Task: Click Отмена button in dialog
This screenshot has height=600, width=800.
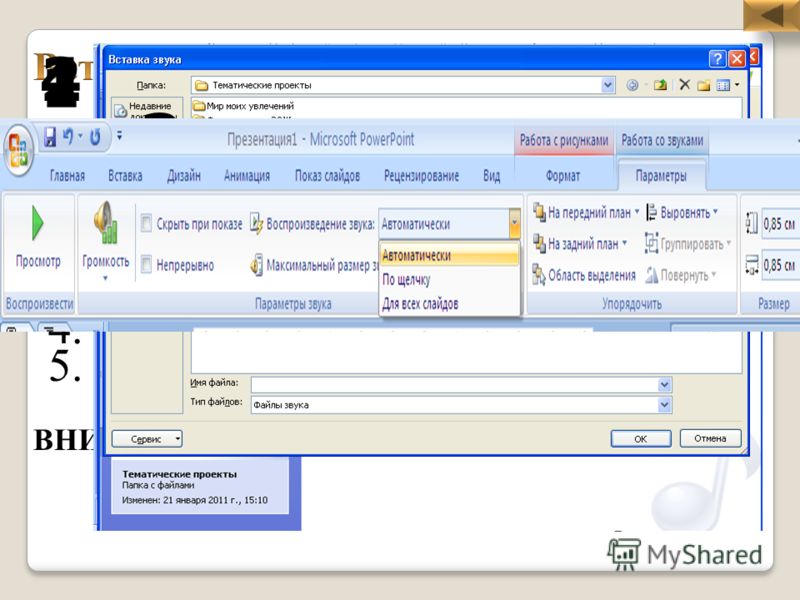Action: [710, 438]
